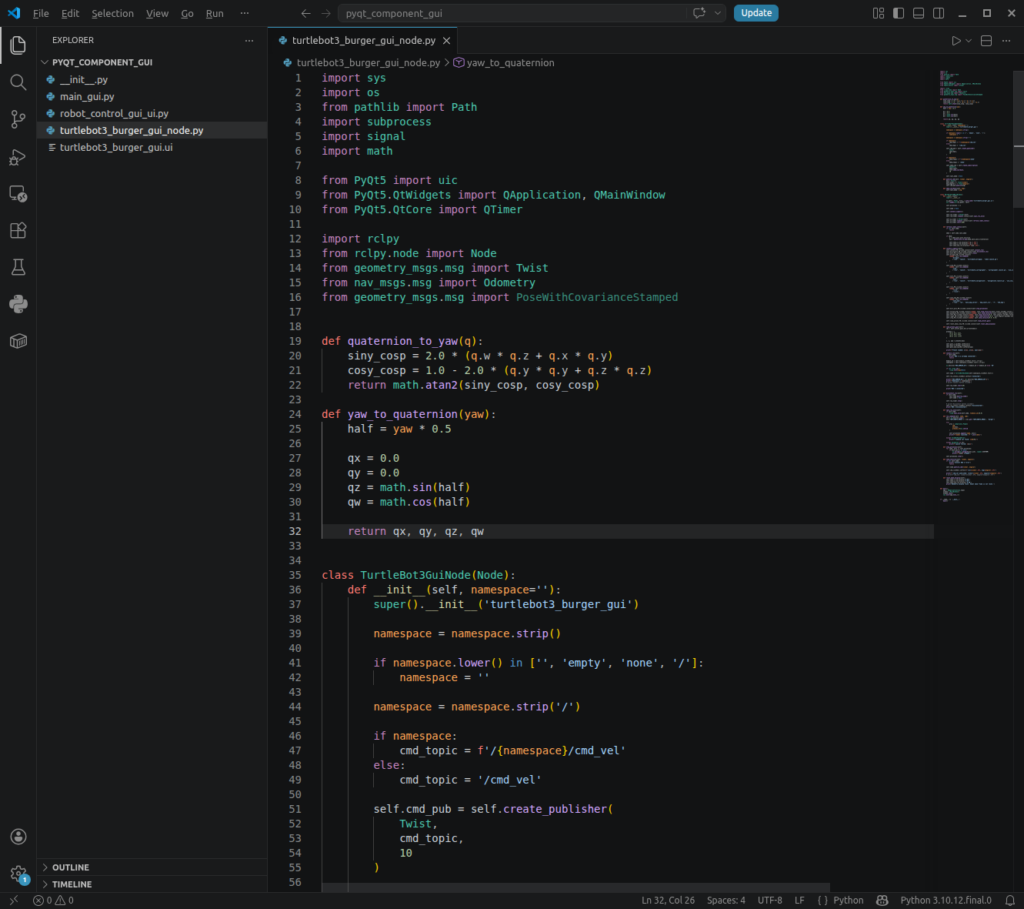This screenshot has width=1024, height=909.
Task: Click the vertical scrollbar thumb of the editor
Action: pyautogui.click(x=1018, y=139)
